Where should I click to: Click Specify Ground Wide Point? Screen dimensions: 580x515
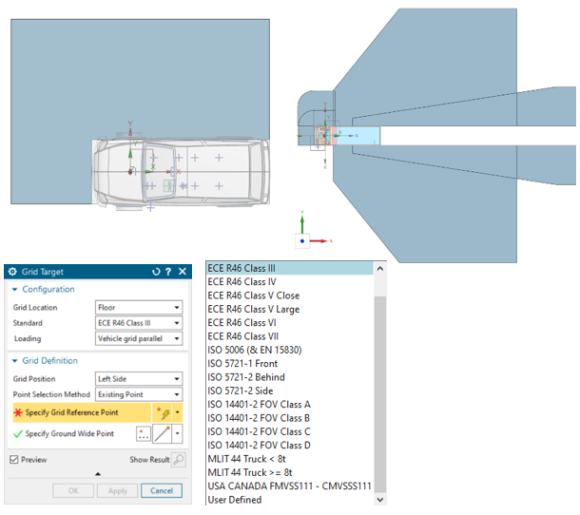point(70,434)
